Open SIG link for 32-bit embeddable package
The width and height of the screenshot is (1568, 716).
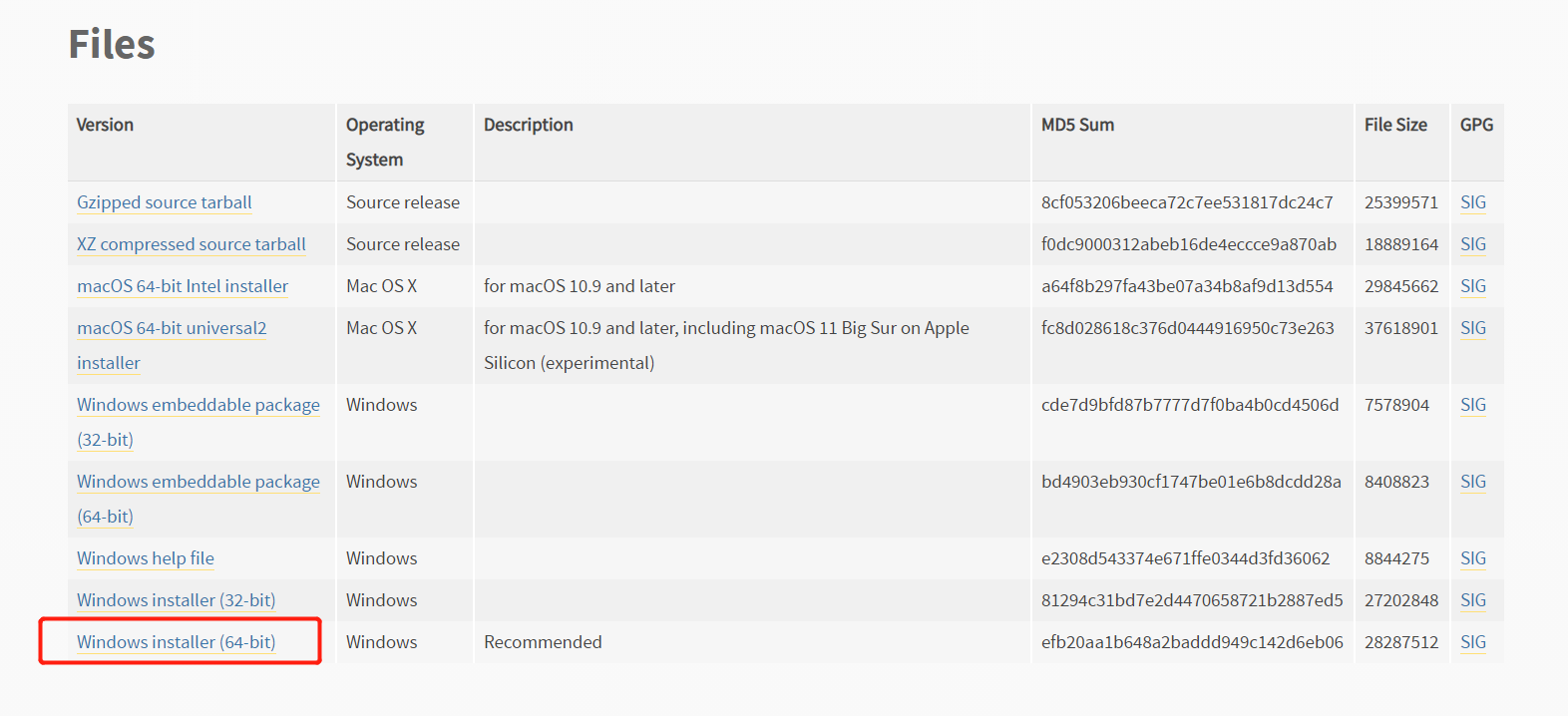tap(1473, 405)
